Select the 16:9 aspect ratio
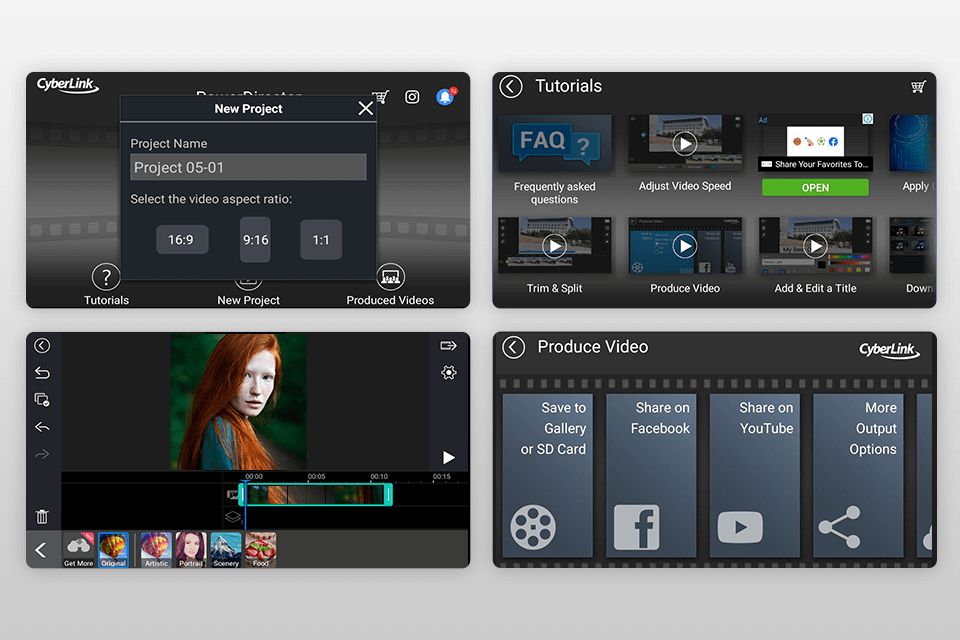This screenshot has height=640, width=960. 182,239
